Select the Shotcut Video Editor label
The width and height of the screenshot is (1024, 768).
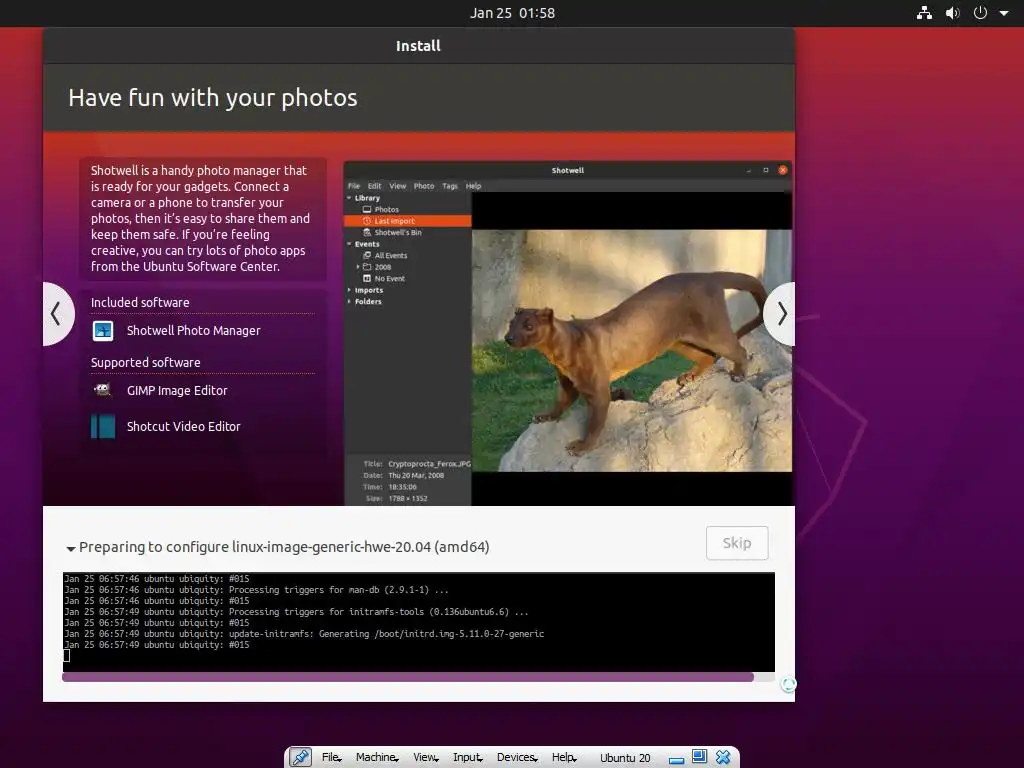184,426
